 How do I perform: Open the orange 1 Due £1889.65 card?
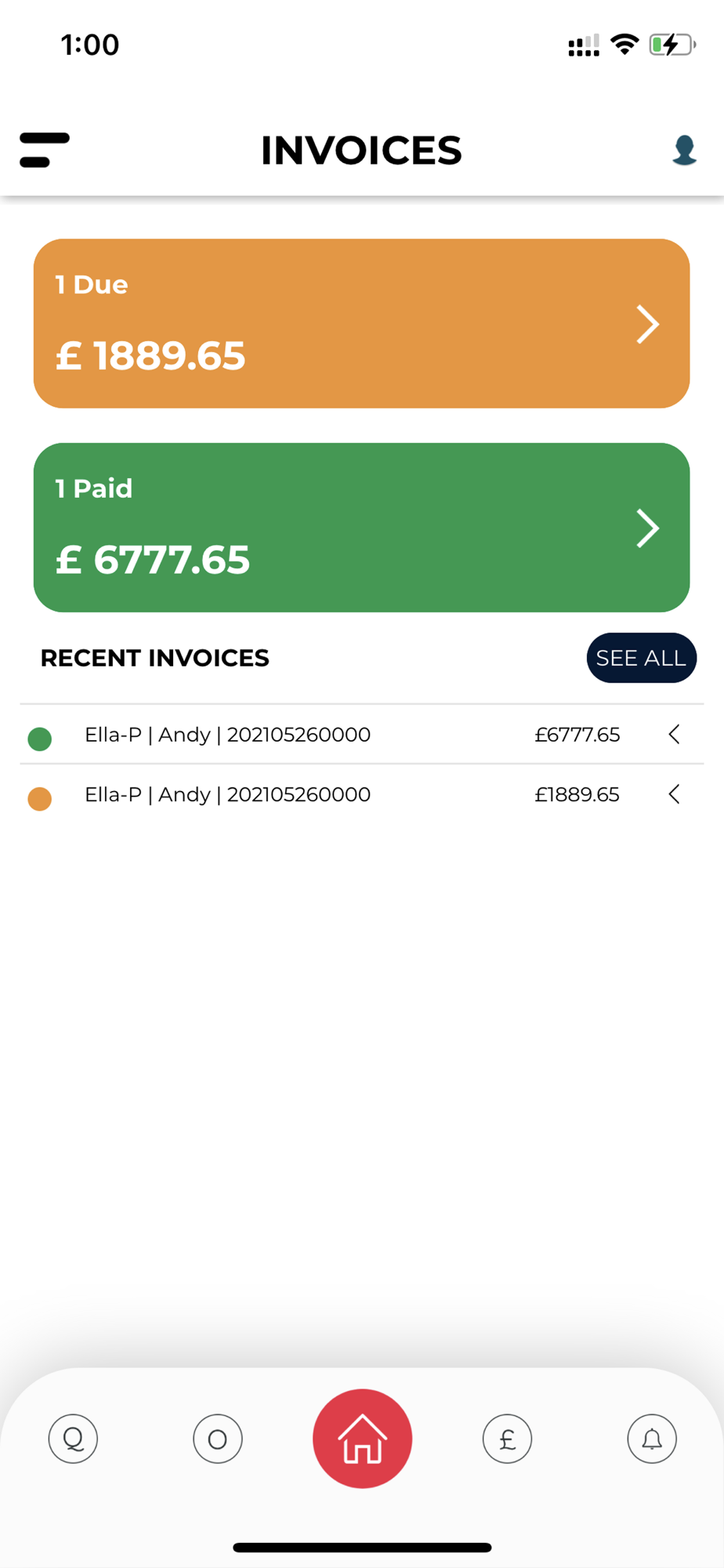361,323
